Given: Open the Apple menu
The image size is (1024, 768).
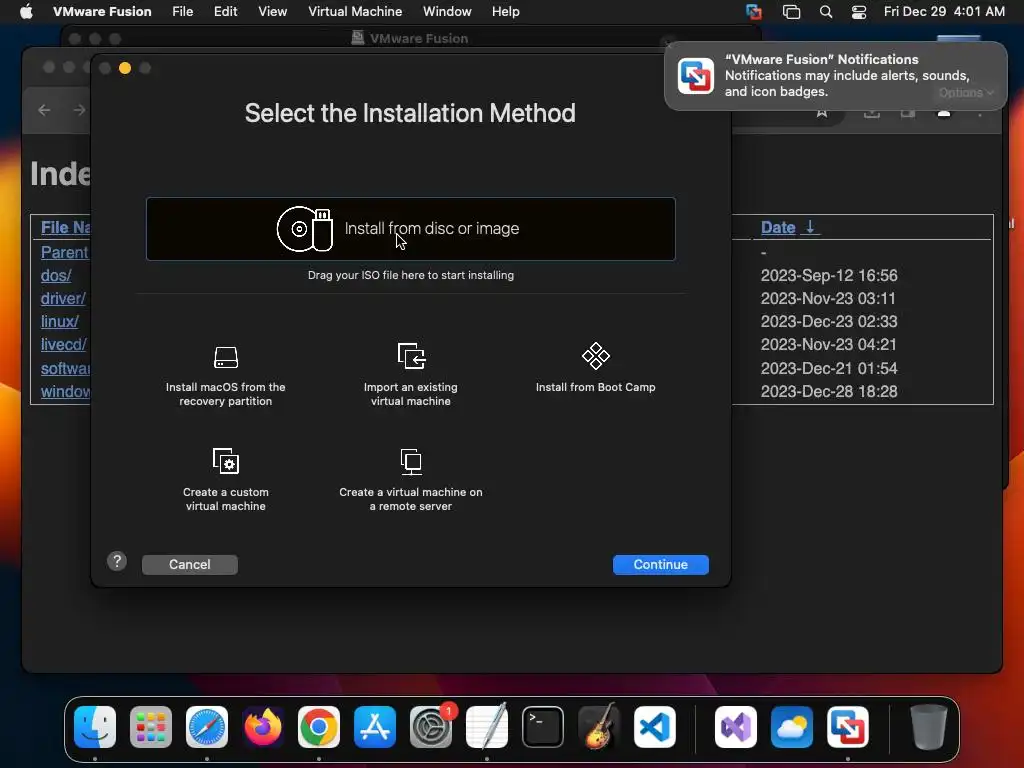Looking at the screenshot, I should 26,11.
